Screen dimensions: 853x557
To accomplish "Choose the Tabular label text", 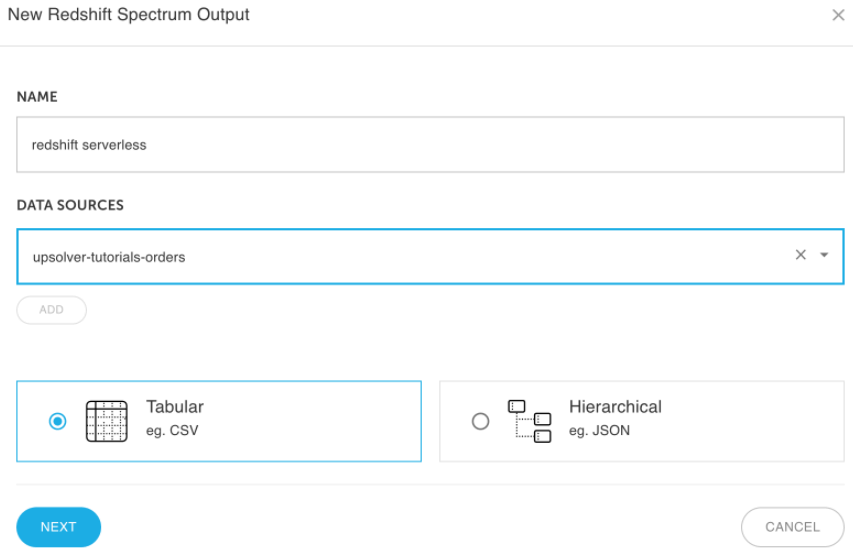I will (x=175, y=407).
